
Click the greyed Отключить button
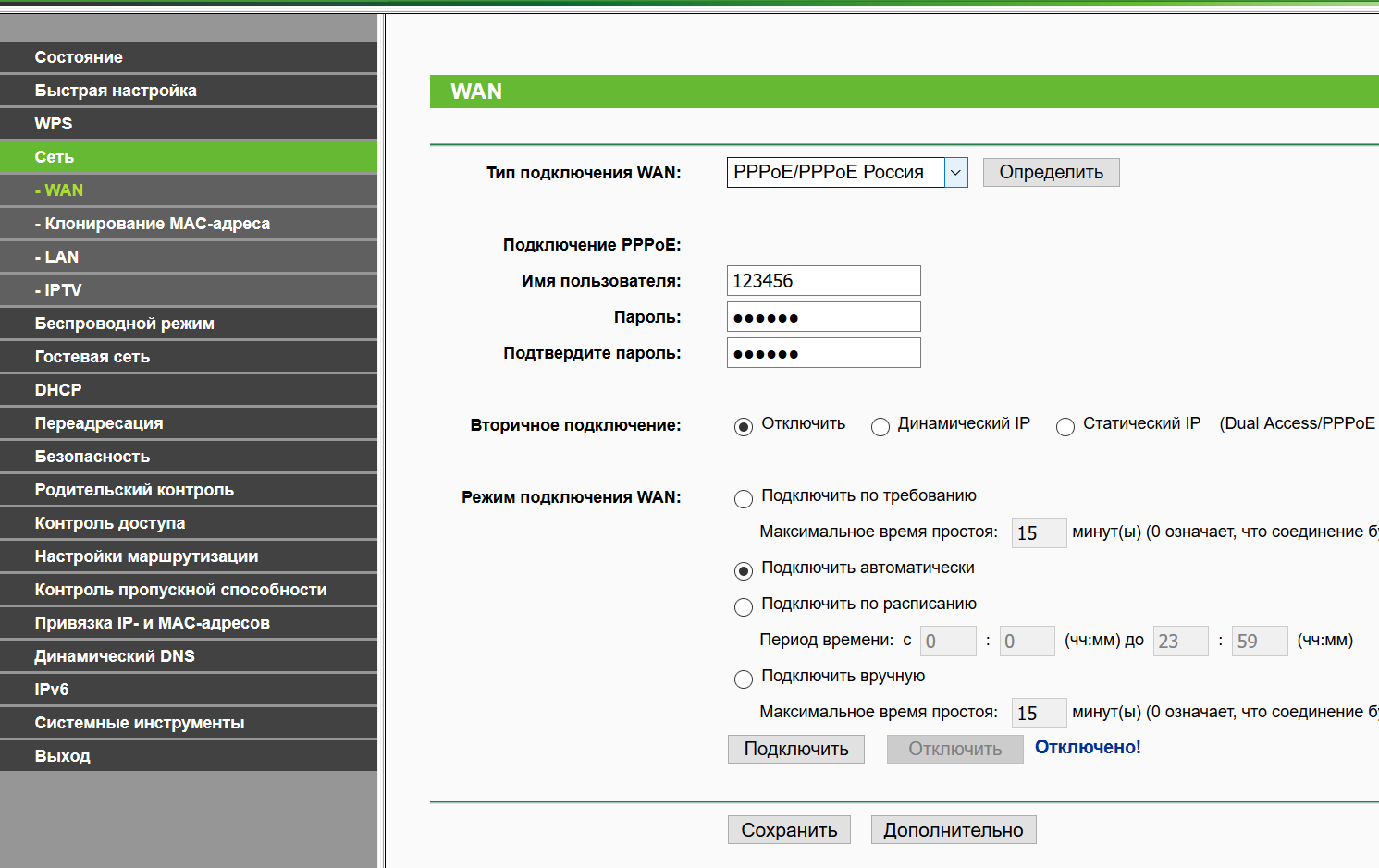(x=955, y=749)
